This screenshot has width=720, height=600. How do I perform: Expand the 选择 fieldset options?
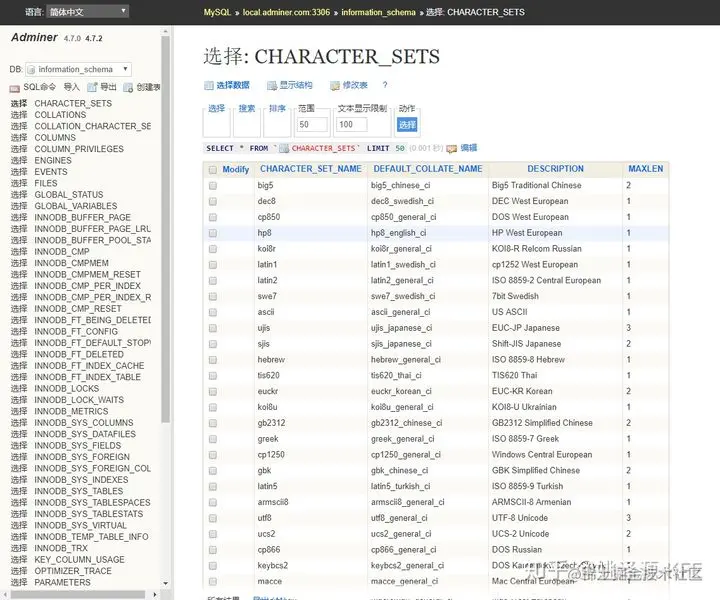pyautogui.click(x=216, y=108)
